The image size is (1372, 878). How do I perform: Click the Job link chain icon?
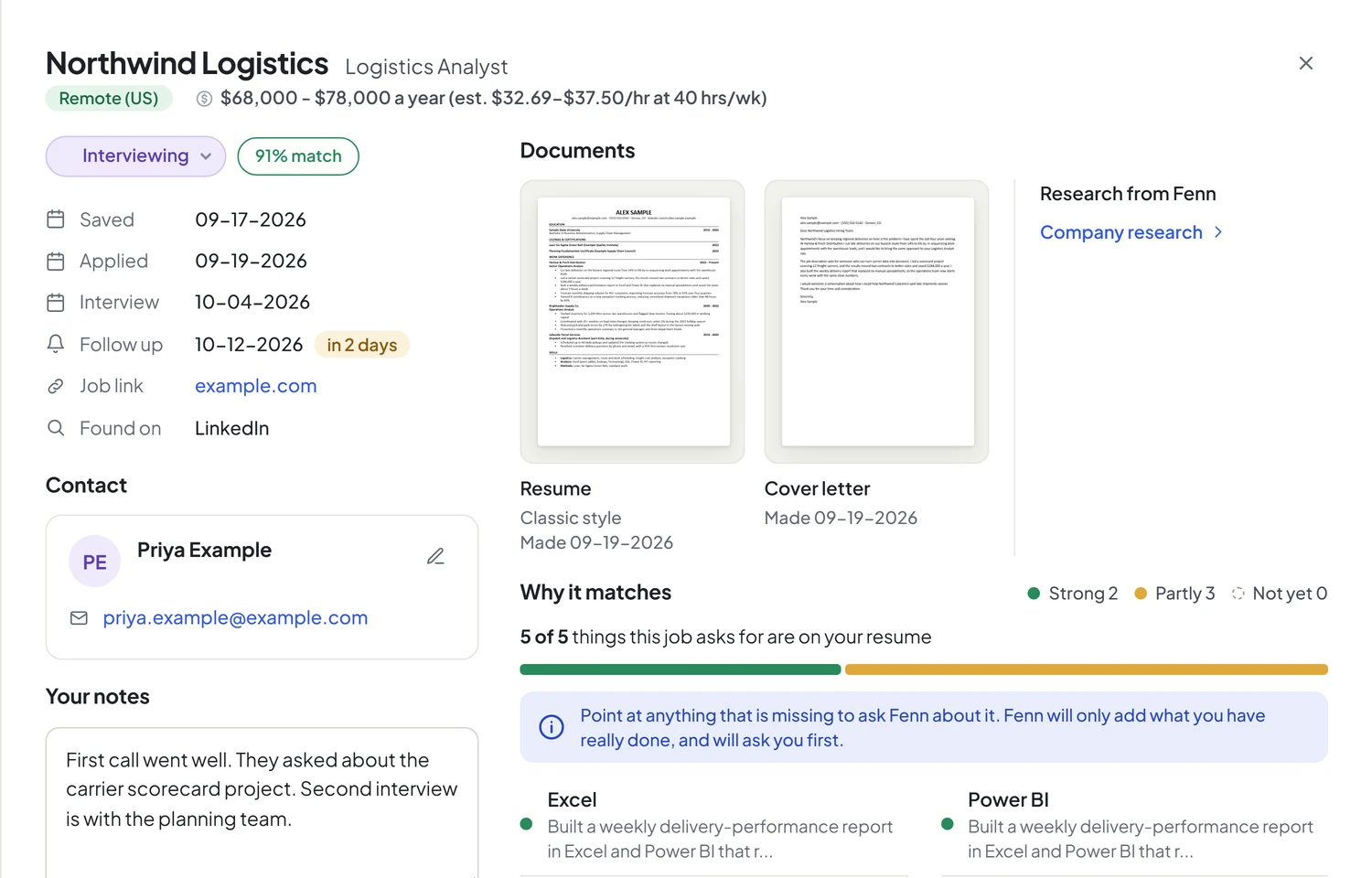pos(56,386)
